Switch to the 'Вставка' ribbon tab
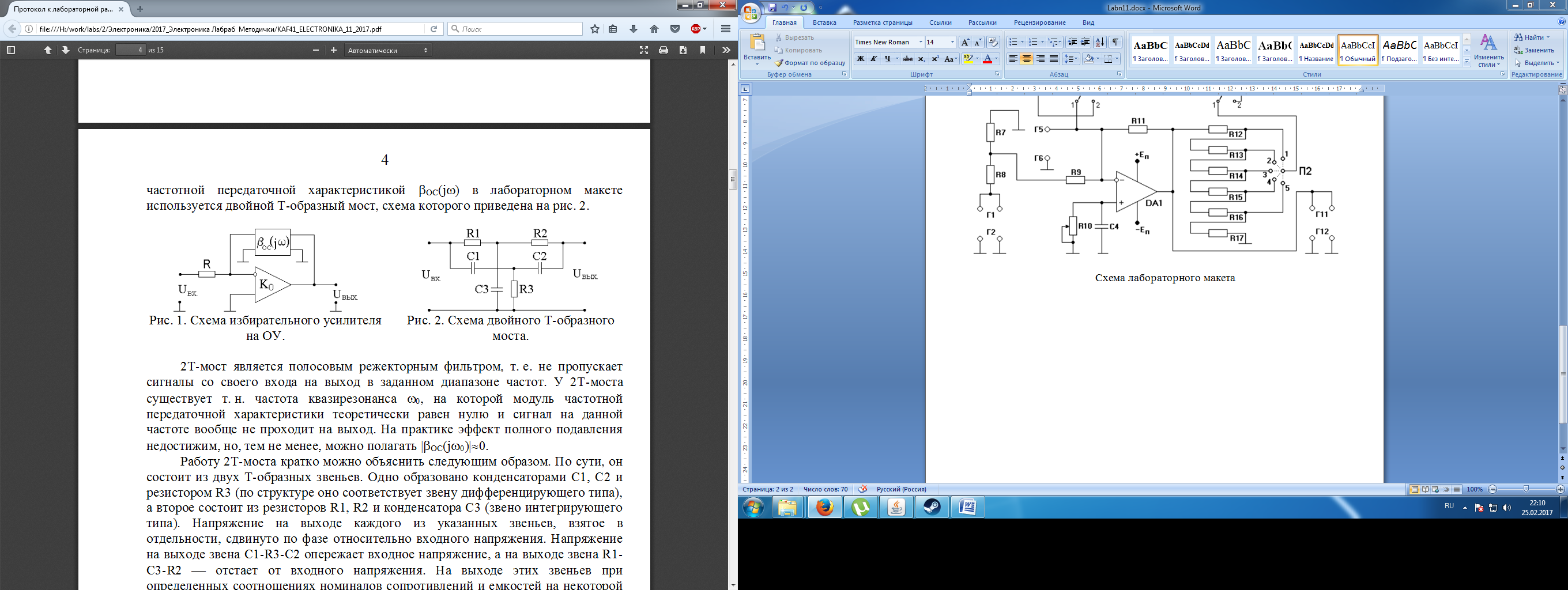This screenshot has width=1568, height=590. pos(824,22)
